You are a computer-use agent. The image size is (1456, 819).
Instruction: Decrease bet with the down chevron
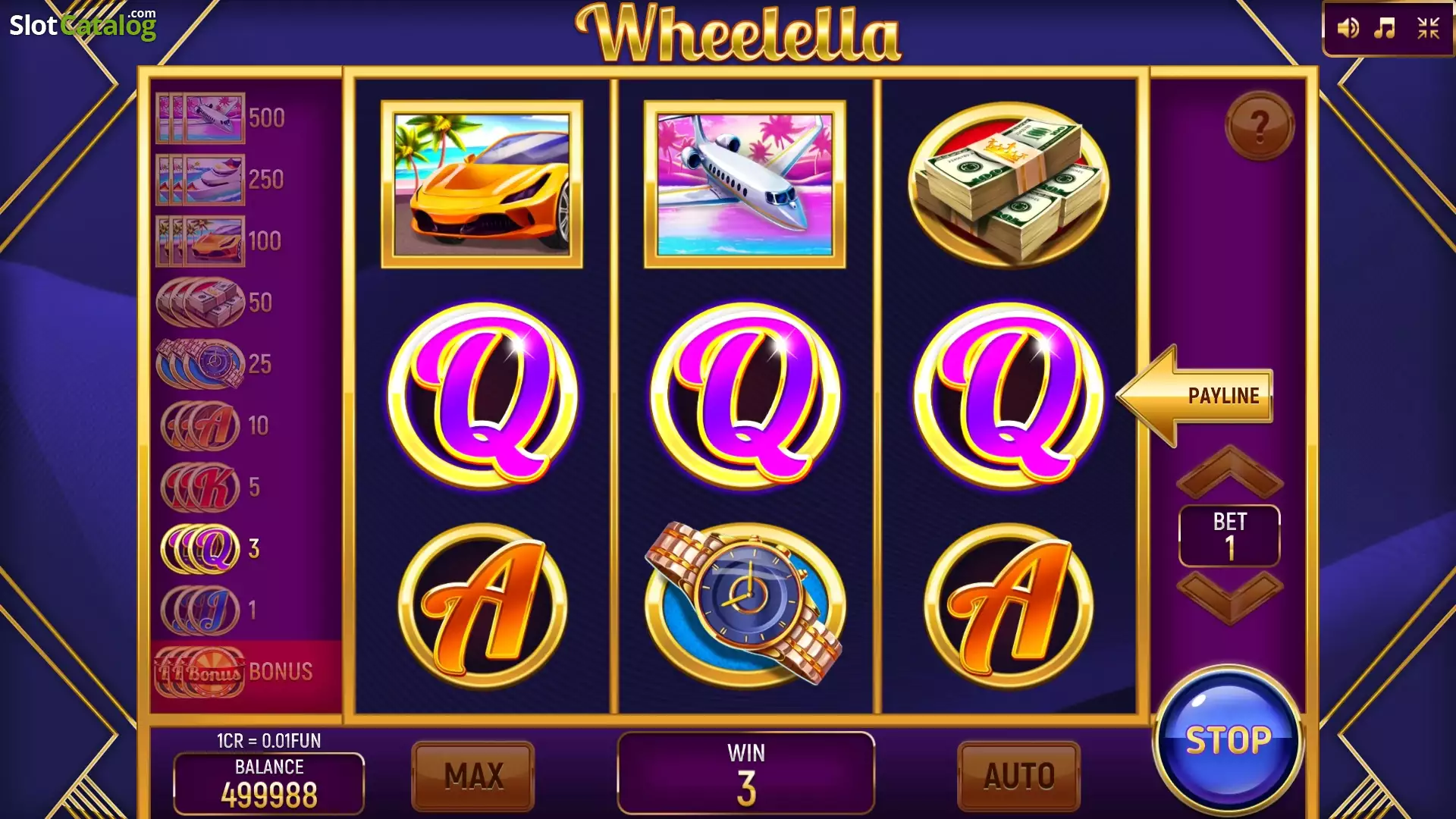coord(1229,598)
